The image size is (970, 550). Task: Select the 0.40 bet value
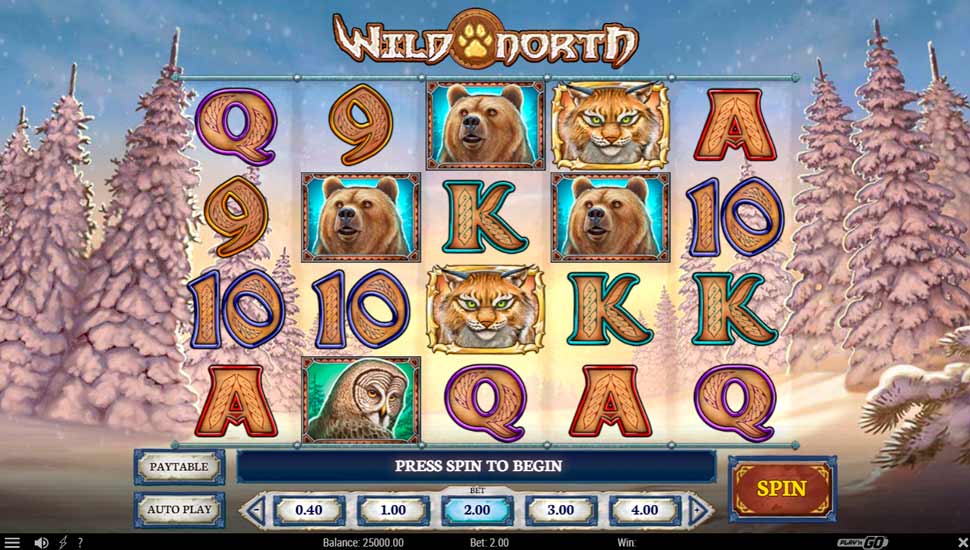point(309,510)
